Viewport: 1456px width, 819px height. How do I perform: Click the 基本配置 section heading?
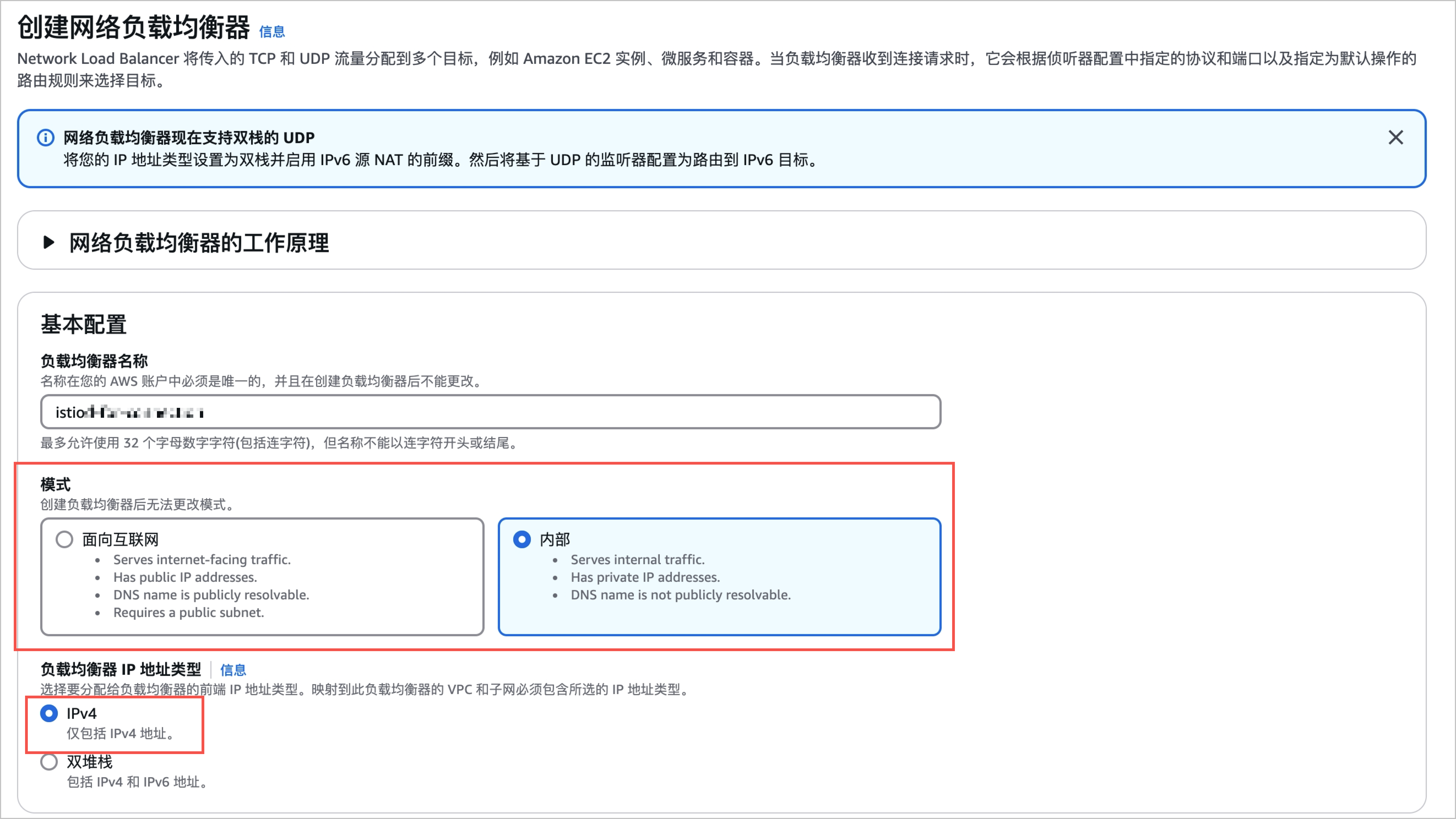coord(84,324)
